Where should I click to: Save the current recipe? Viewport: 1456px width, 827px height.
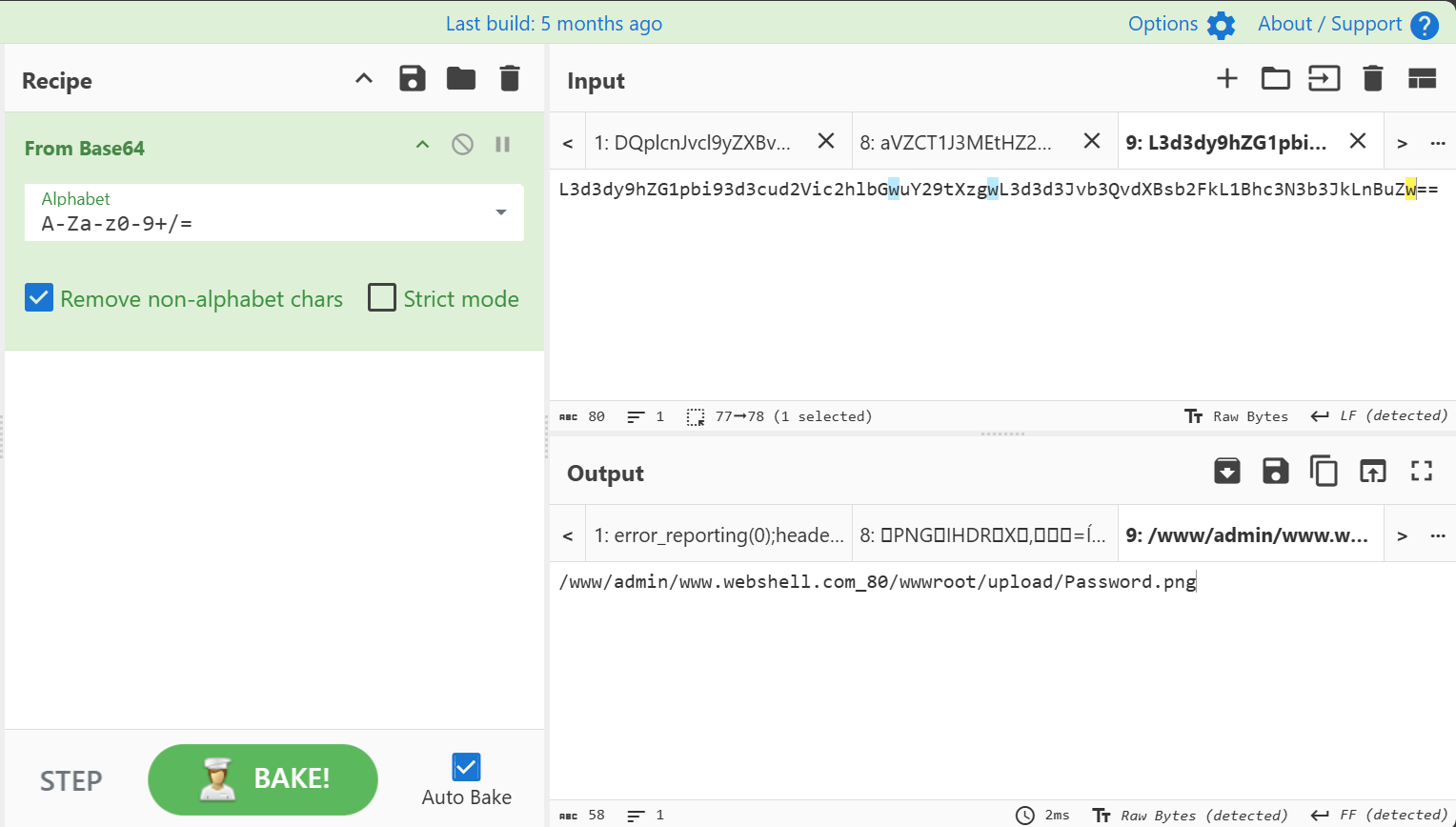click(x=412, y=79)
